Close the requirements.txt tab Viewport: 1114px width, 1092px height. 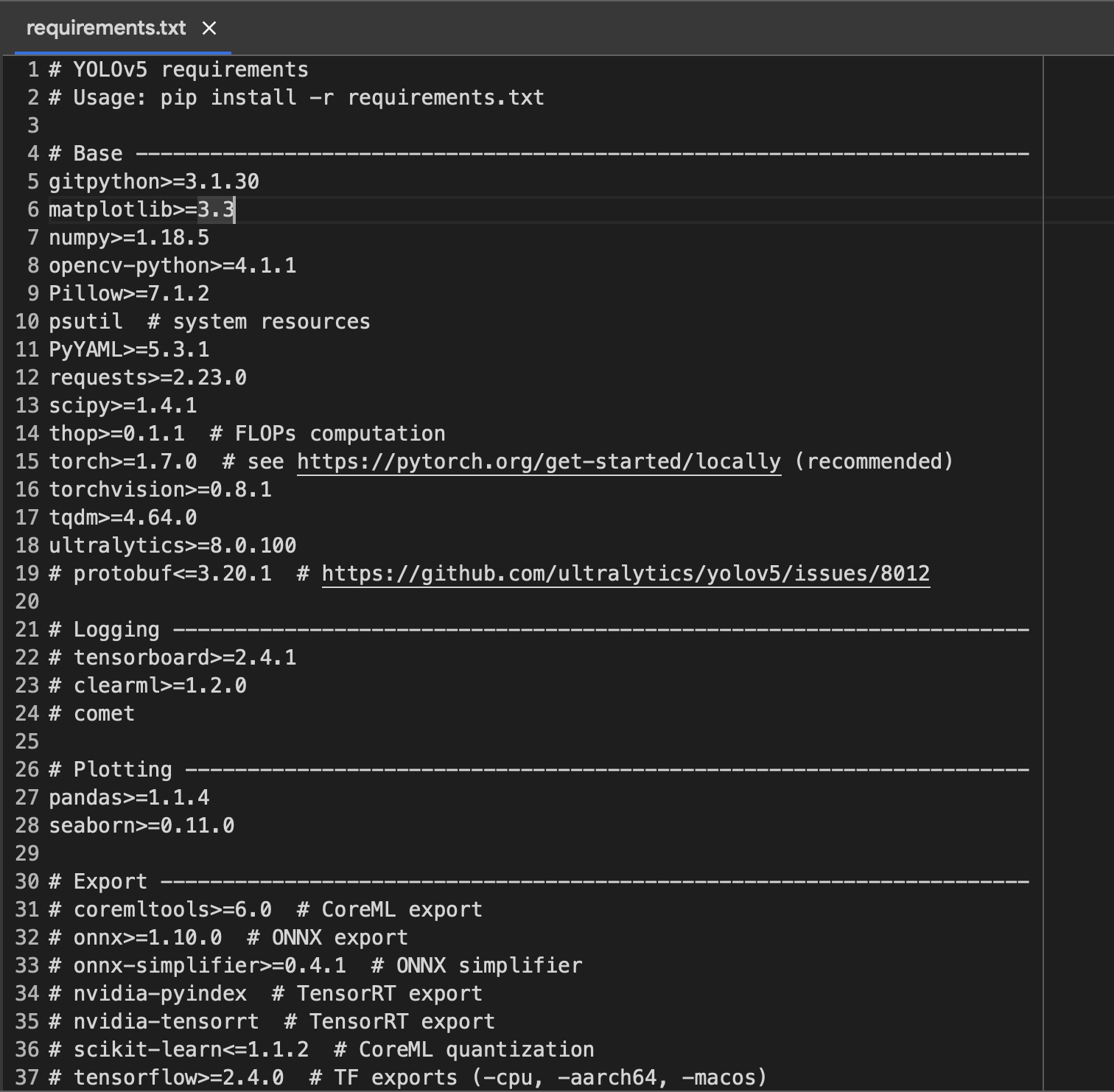tap(209, 28)
